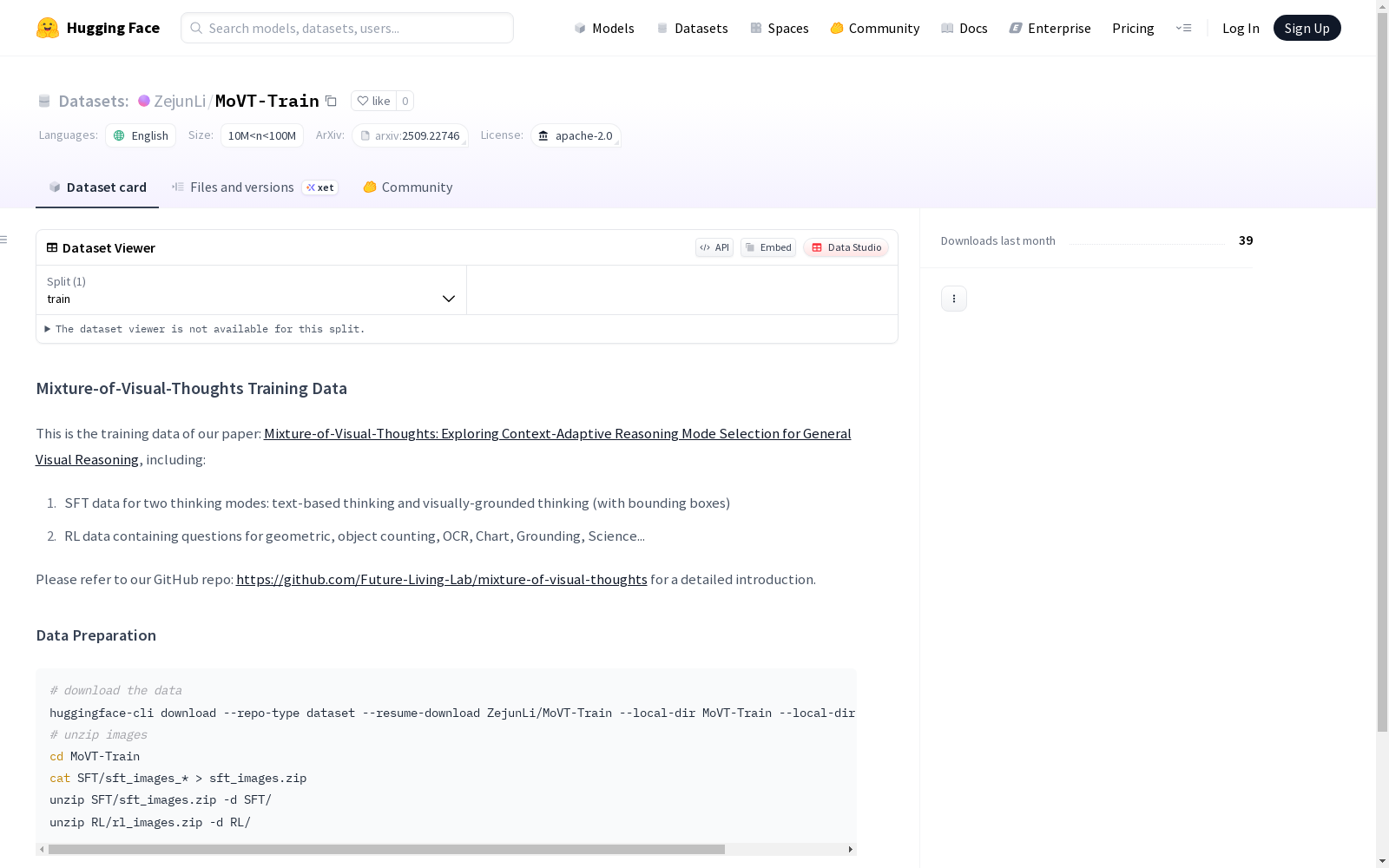The width and height of the screenshot is (1389, 868).
Task: Go to Spaces in navigation
Action: point(780,28)
